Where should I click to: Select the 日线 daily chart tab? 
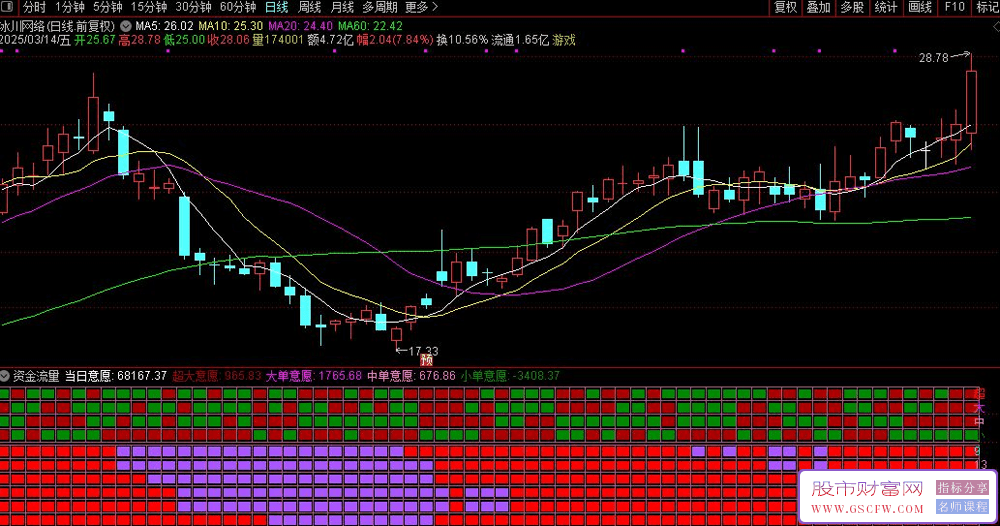[x=277, y=7]
